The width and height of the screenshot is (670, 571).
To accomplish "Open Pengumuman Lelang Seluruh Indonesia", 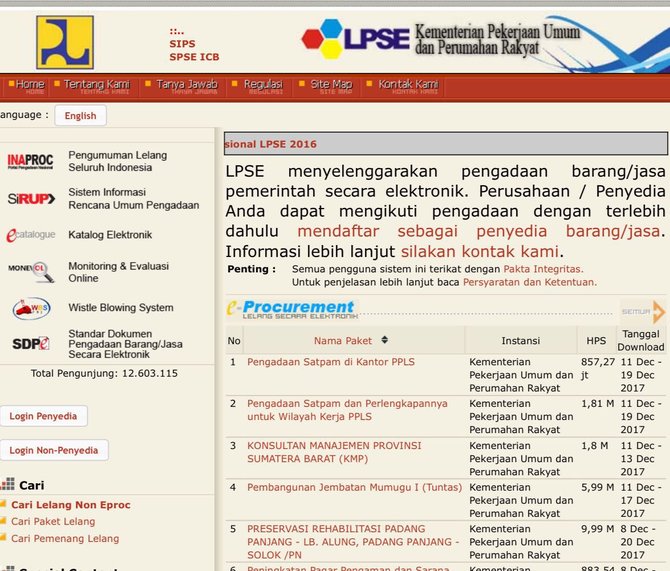I will [118, 161].
